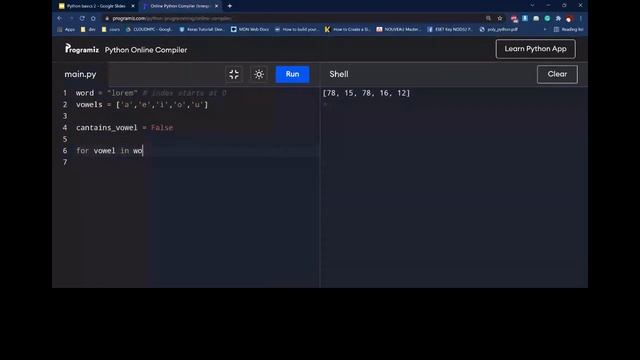
Task: Open the Apps bookmarks shortcut
Action: coord(66,29)
